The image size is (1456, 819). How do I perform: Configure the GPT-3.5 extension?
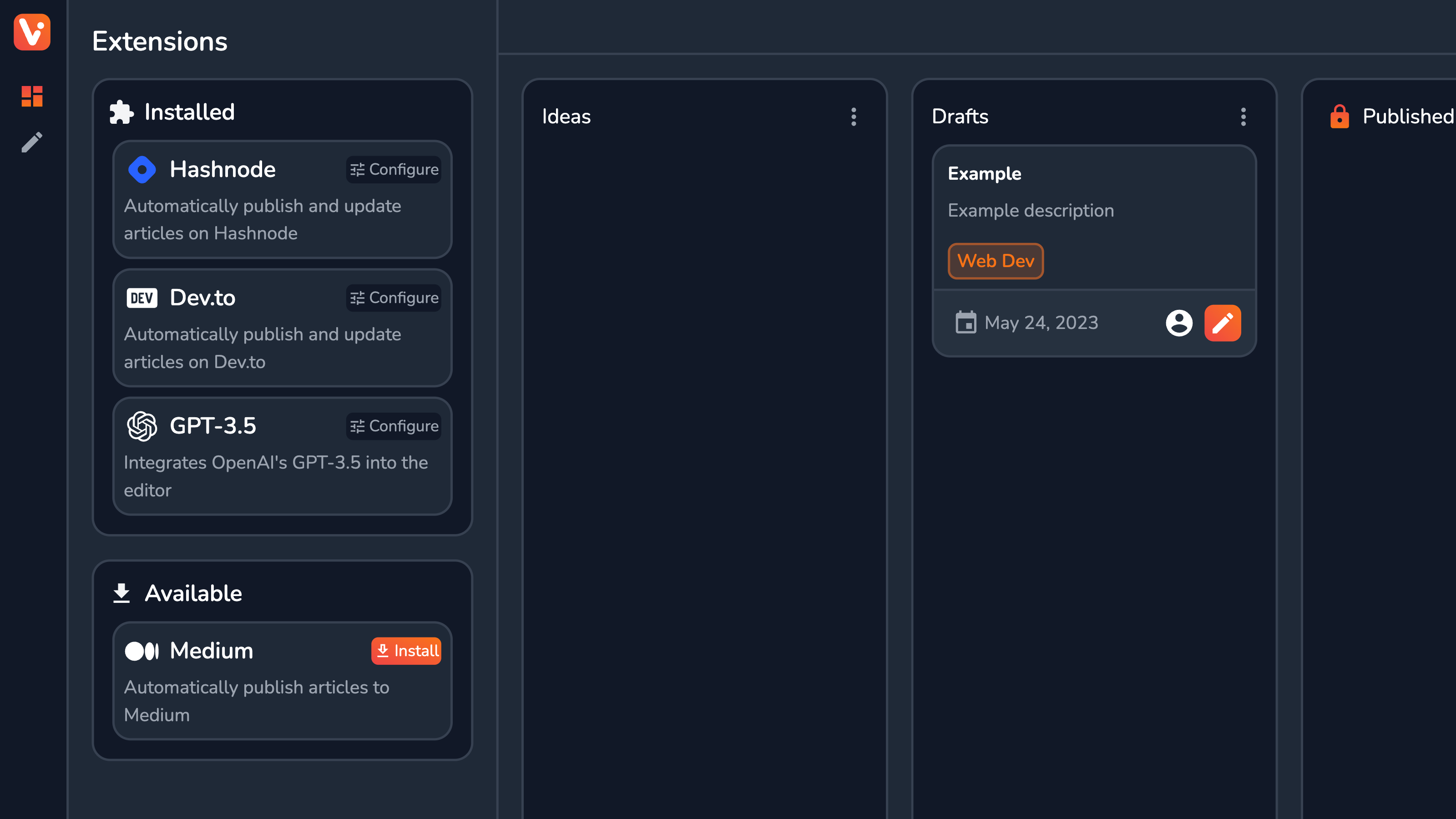click(394, 426)
